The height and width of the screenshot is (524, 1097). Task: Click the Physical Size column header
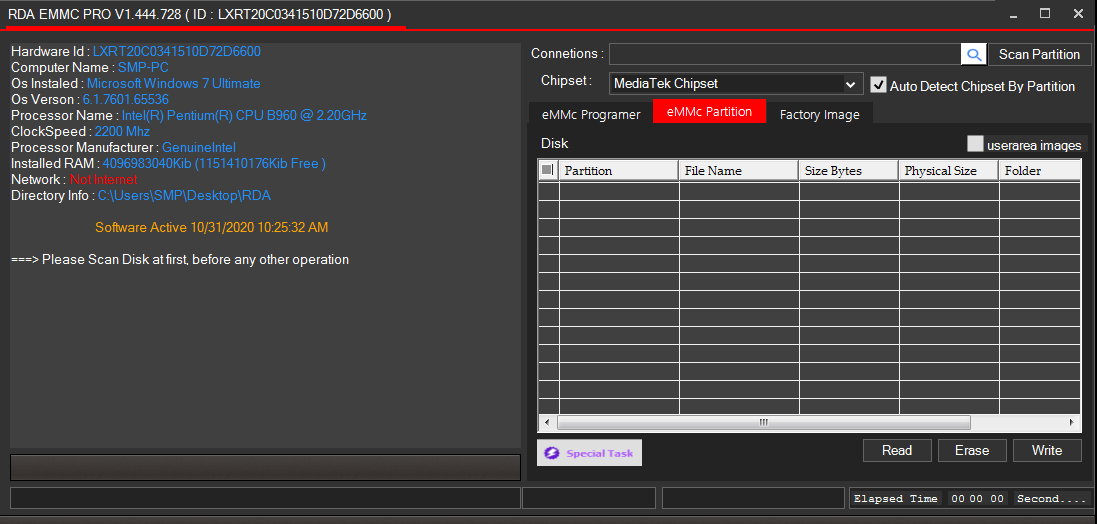pos(949,170)
